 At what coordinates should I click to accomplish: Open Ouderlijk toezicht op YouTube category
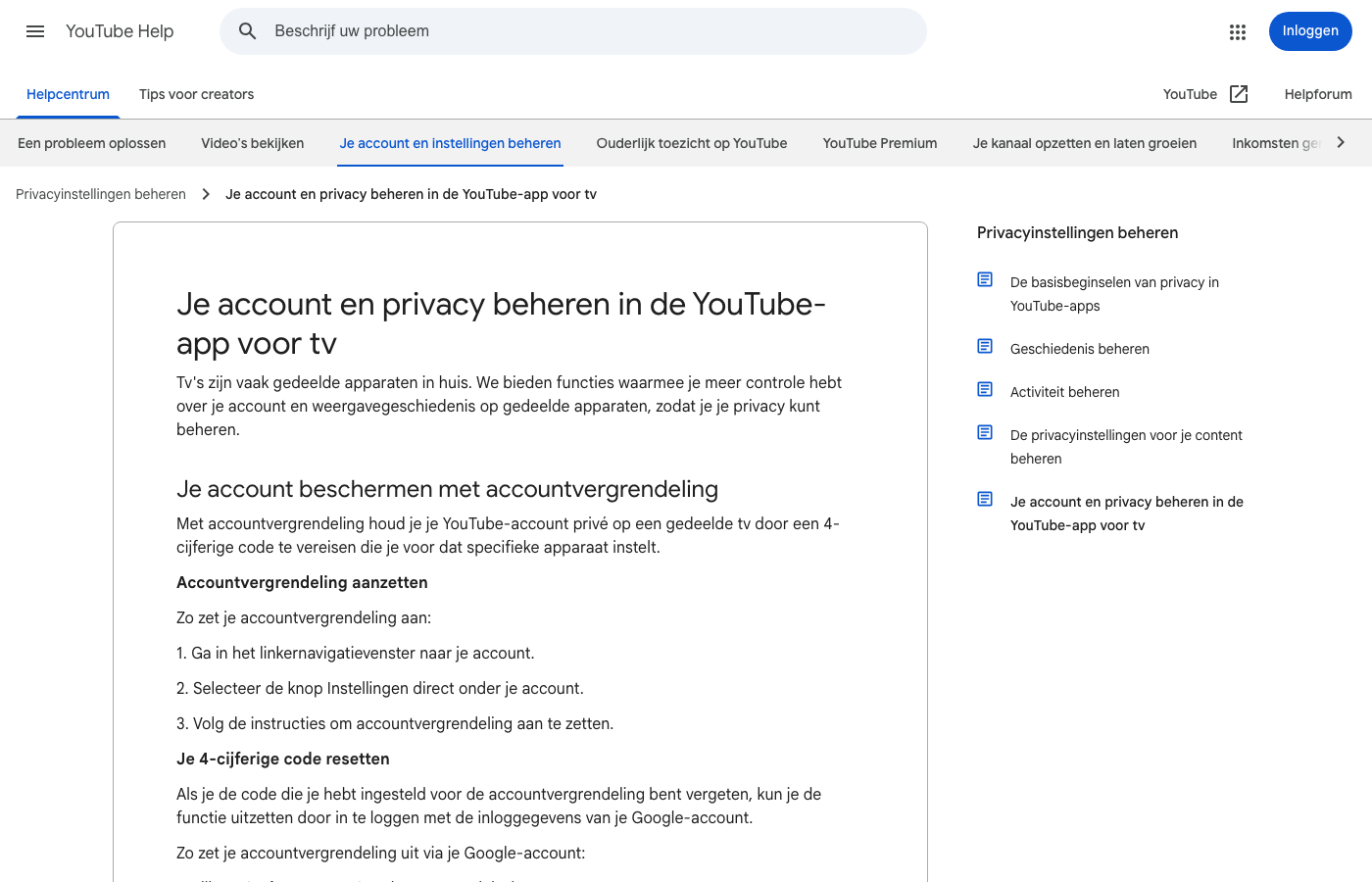point(692,143)
